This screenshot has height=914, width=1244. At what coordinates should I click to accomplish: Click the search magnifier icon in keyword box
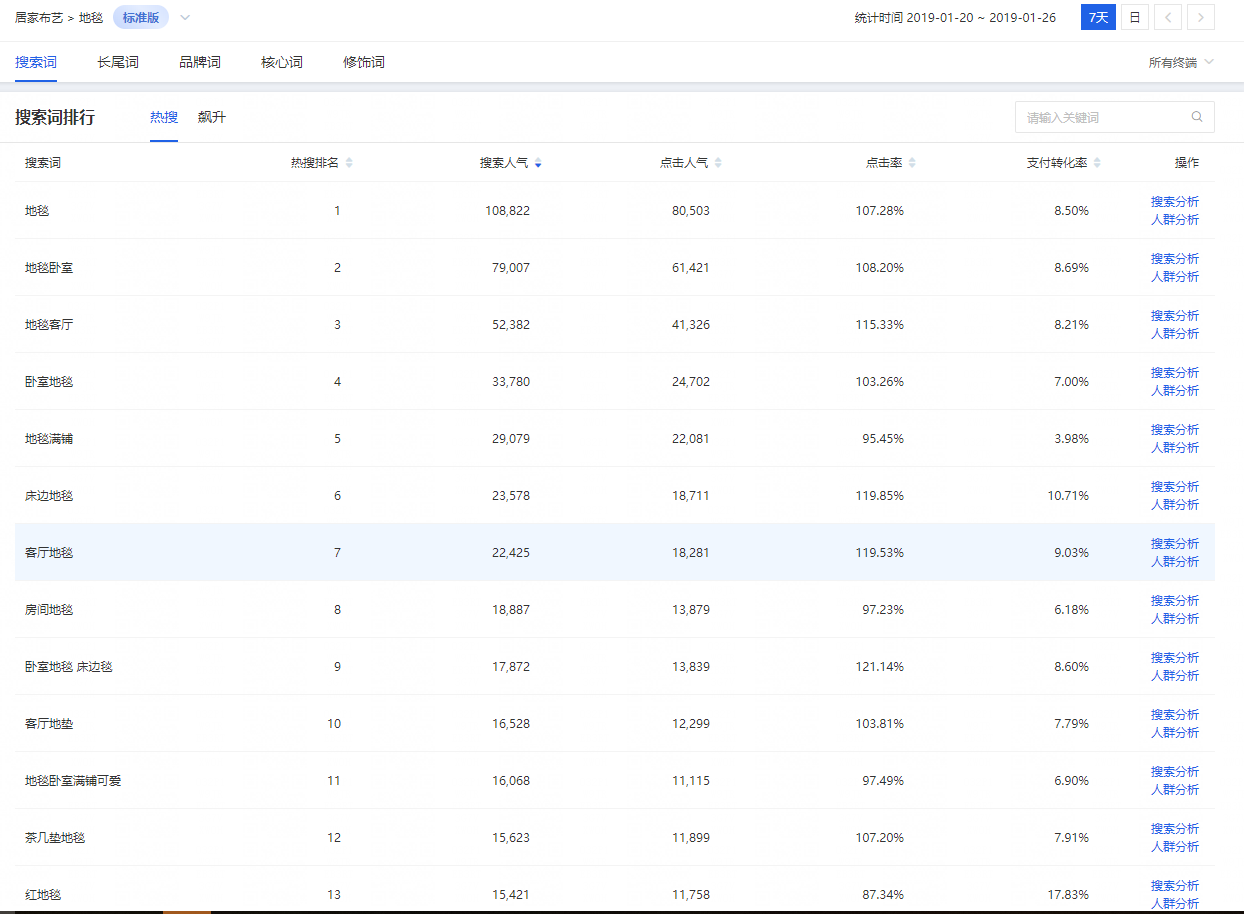pyautogui.click(x=1197, y=117)
